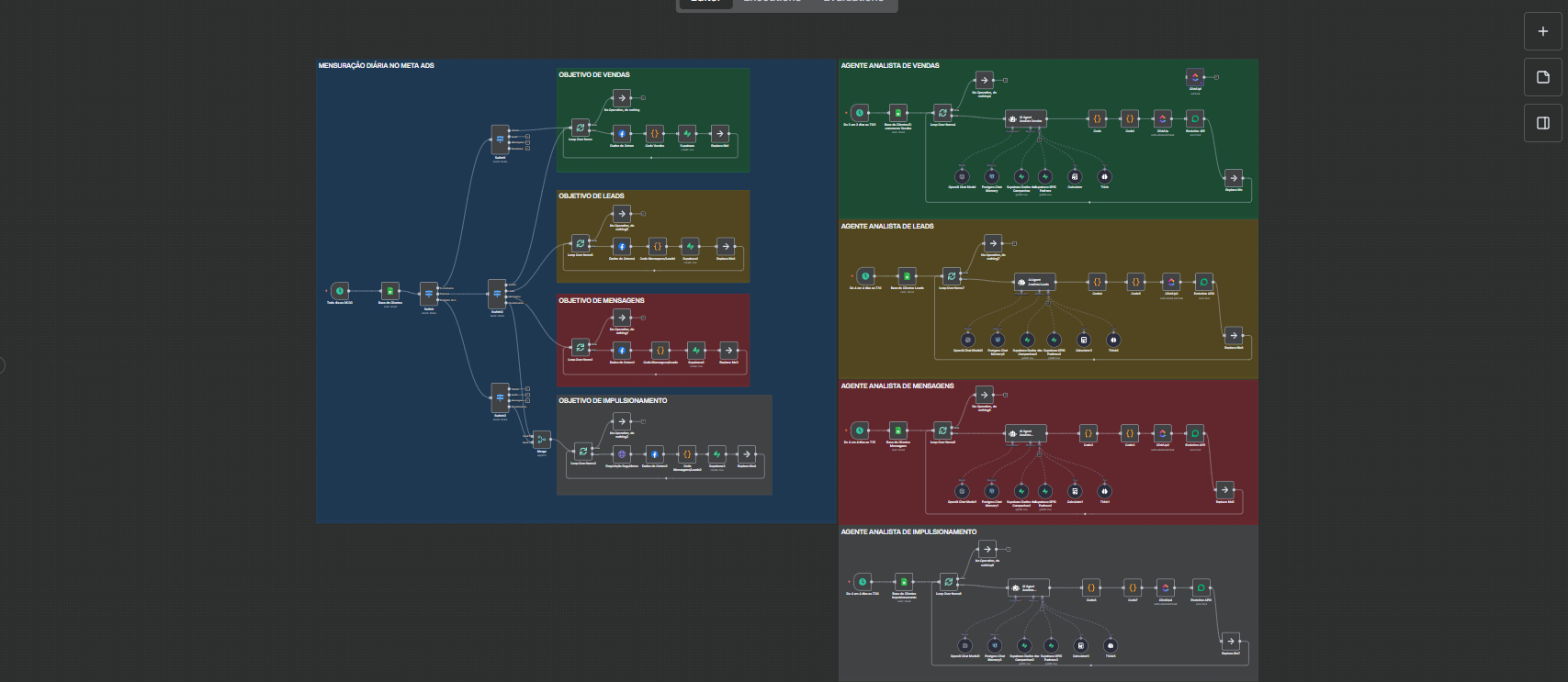Click the Objetivo de Vendas sticky note title
Screen dimensions: 1568x682
tap(594, 75)
